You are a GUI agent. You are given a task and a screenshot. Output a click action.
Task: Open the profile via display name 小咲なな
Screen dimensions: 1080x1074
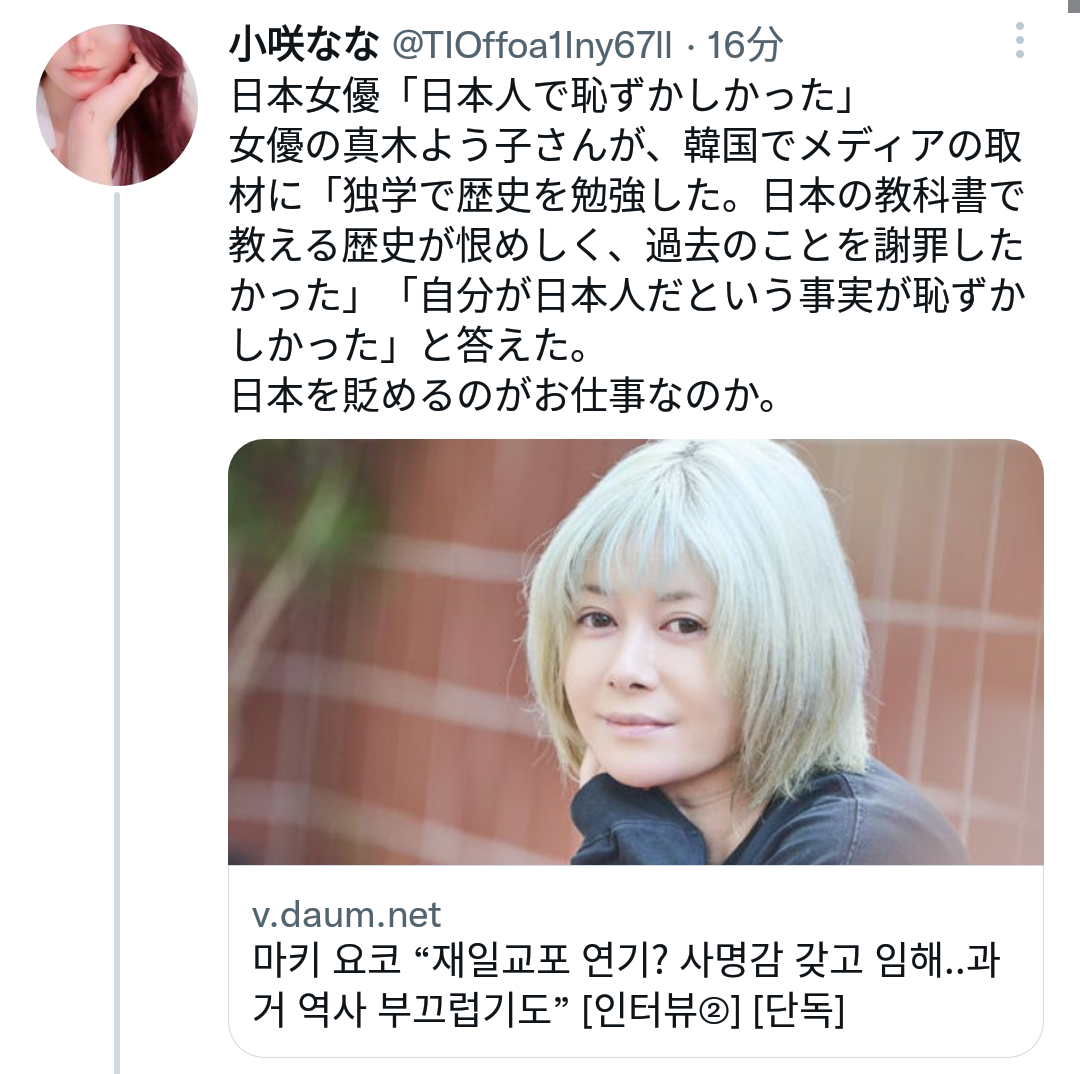coord(304,45)
